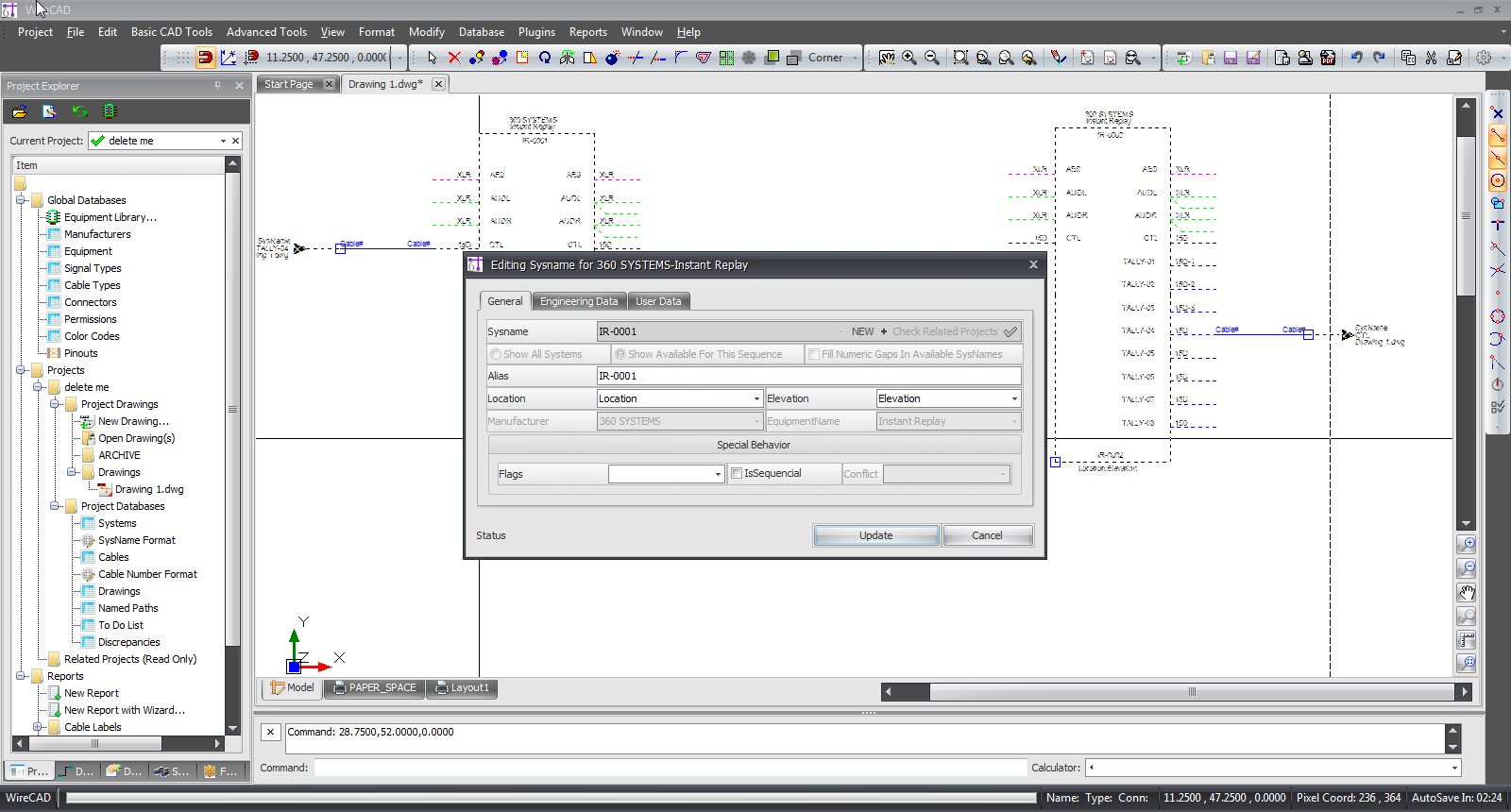Toggle the magnet snap tool in toolbar

205,58
